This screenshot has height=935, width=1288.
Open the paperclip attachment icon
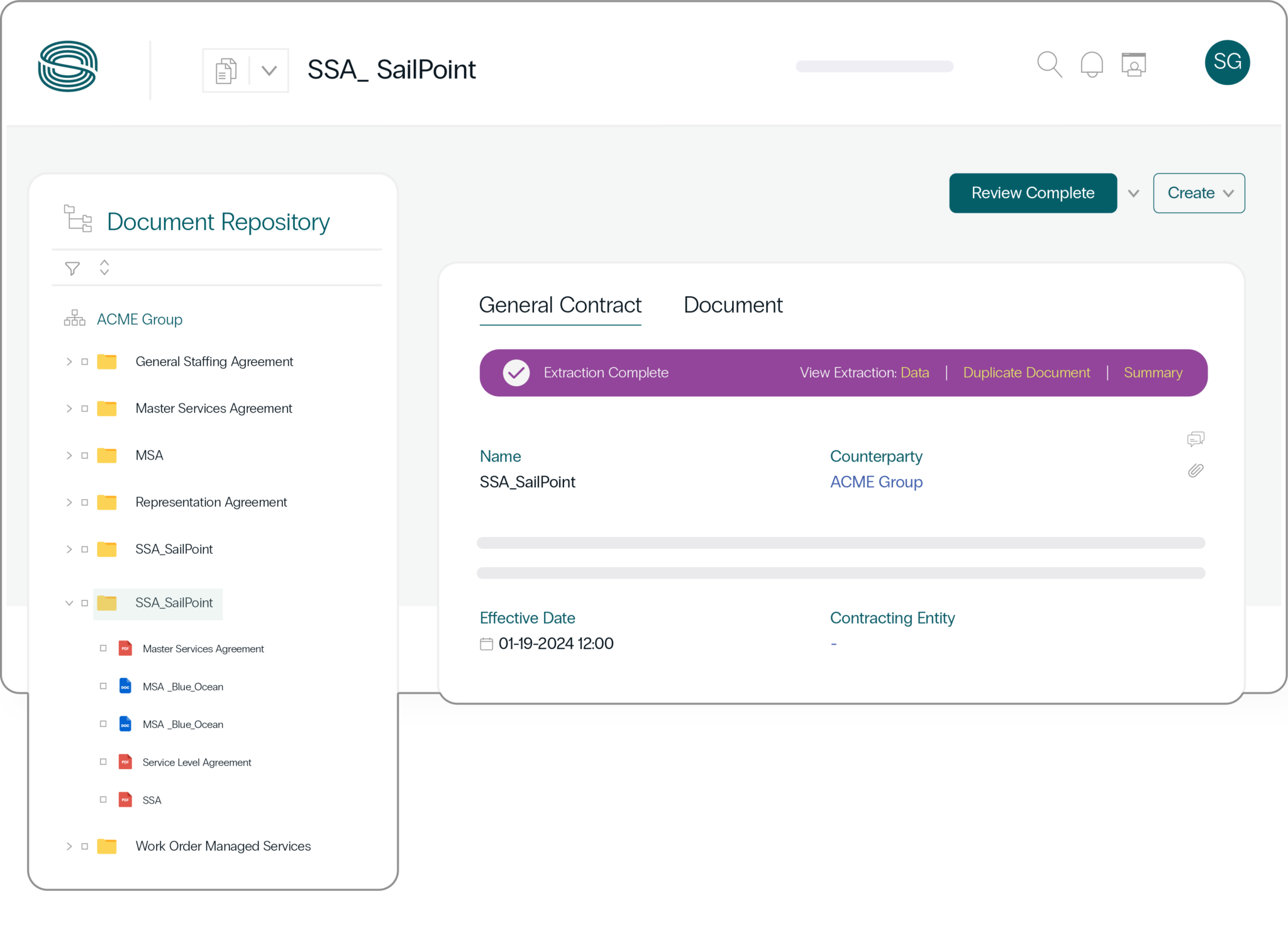[x=1196, y=470]
